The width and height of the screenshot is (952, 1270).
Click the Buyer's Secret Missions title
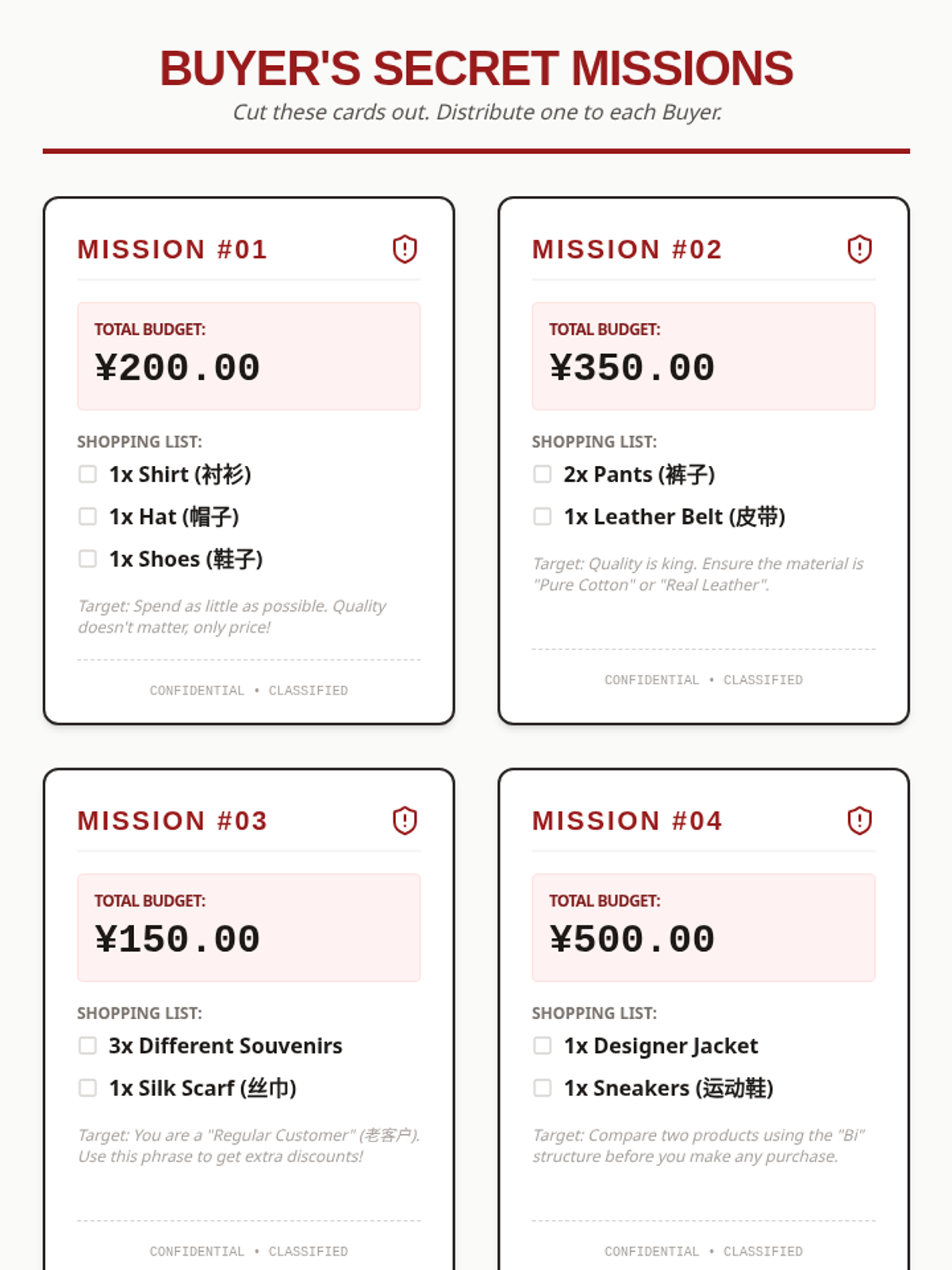tap(476, 68)
